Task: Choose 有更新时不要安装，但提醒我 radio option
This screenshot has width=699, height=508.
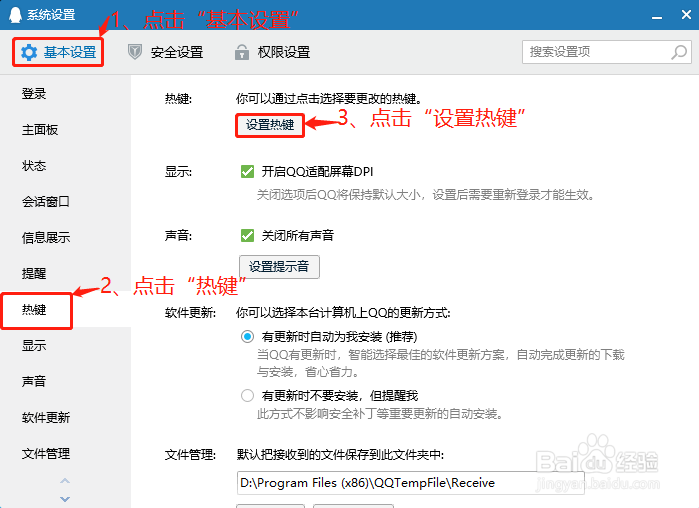Action: [x=247, y=395]
